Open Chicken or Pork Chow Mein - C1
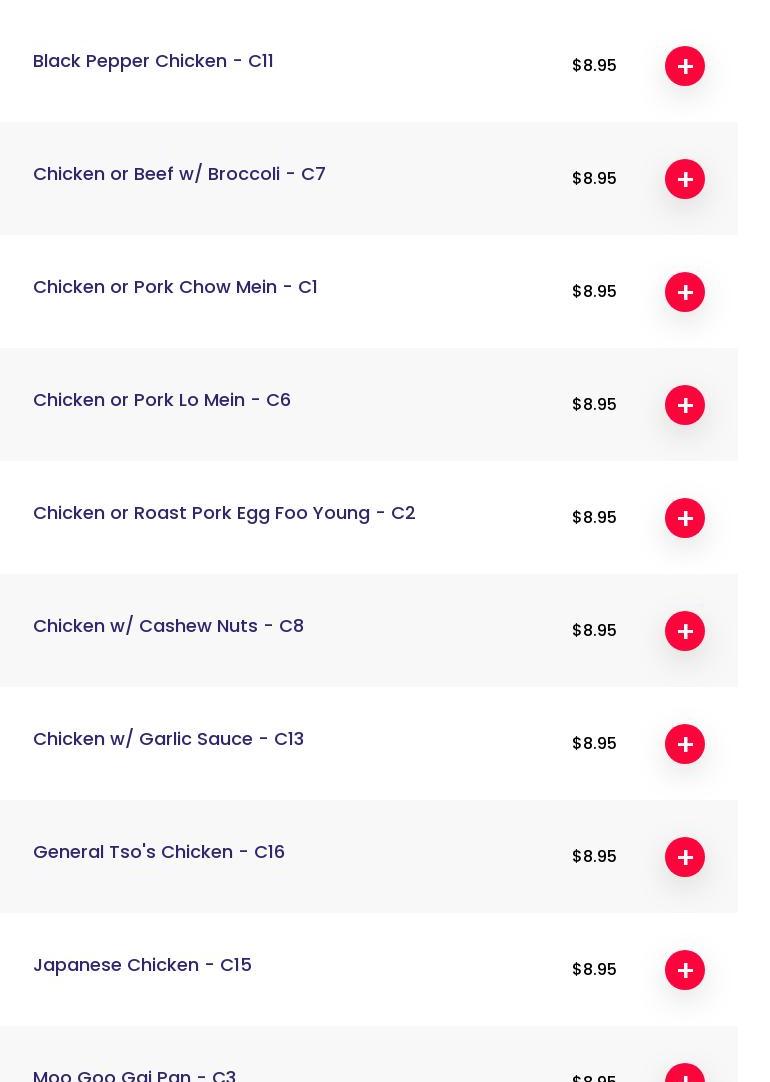Viewport: 770px width, 1082px height. point(175,287)
